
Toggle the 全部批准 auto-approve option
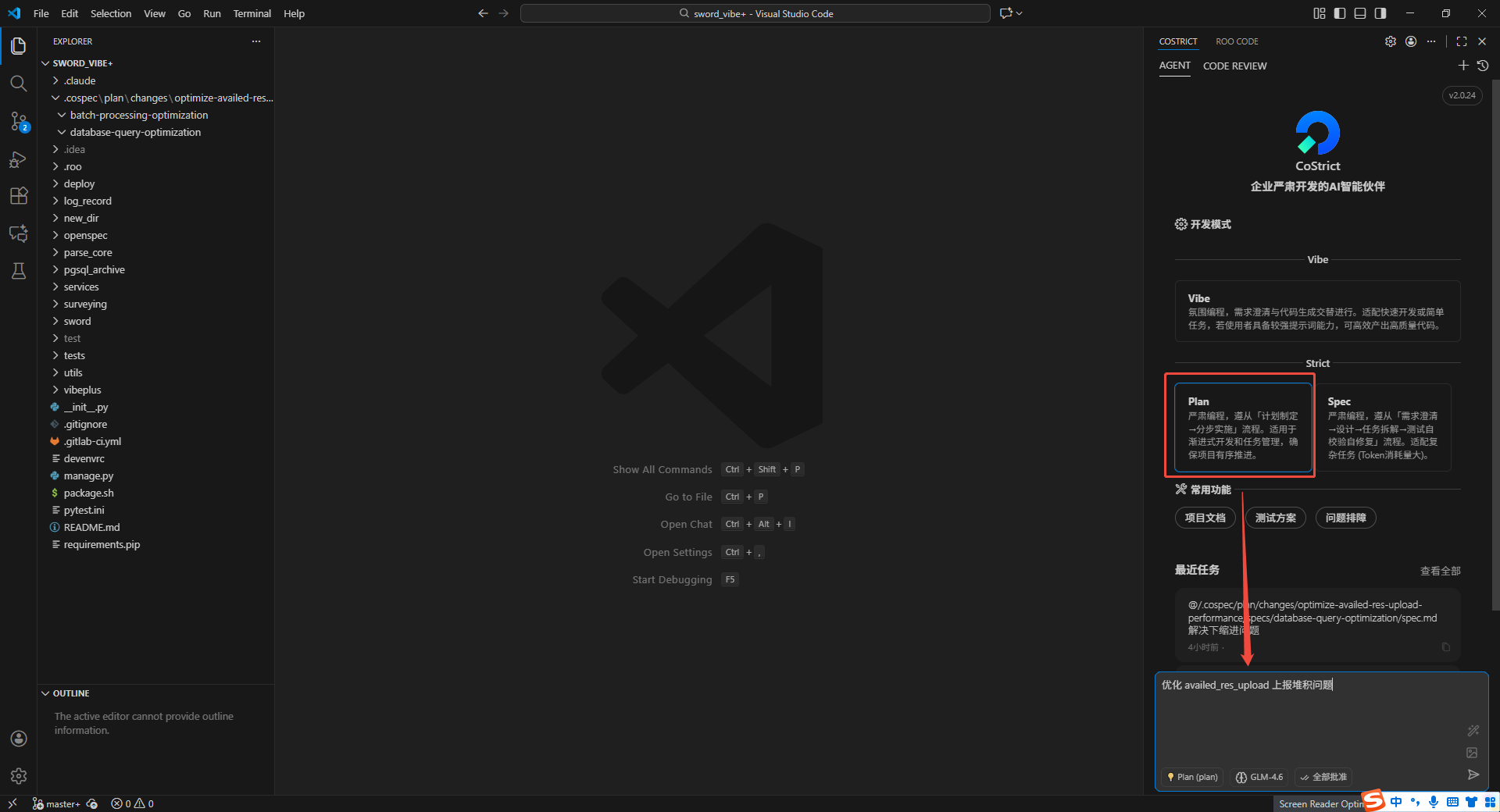click(x=1323, y=777)
